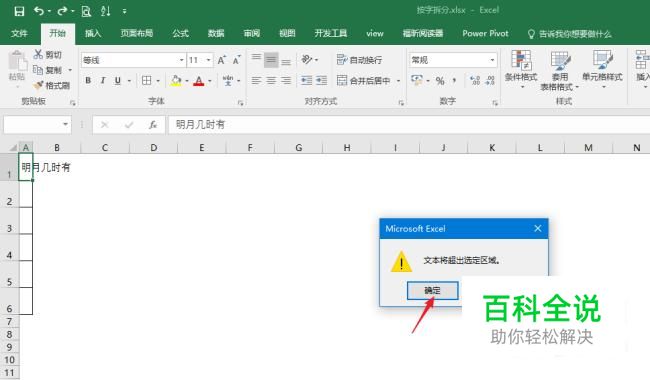Viewport: 650px width, 380px height.
Task: Toggle 自动换行 wrap text
Action: (x=359, y=60)
